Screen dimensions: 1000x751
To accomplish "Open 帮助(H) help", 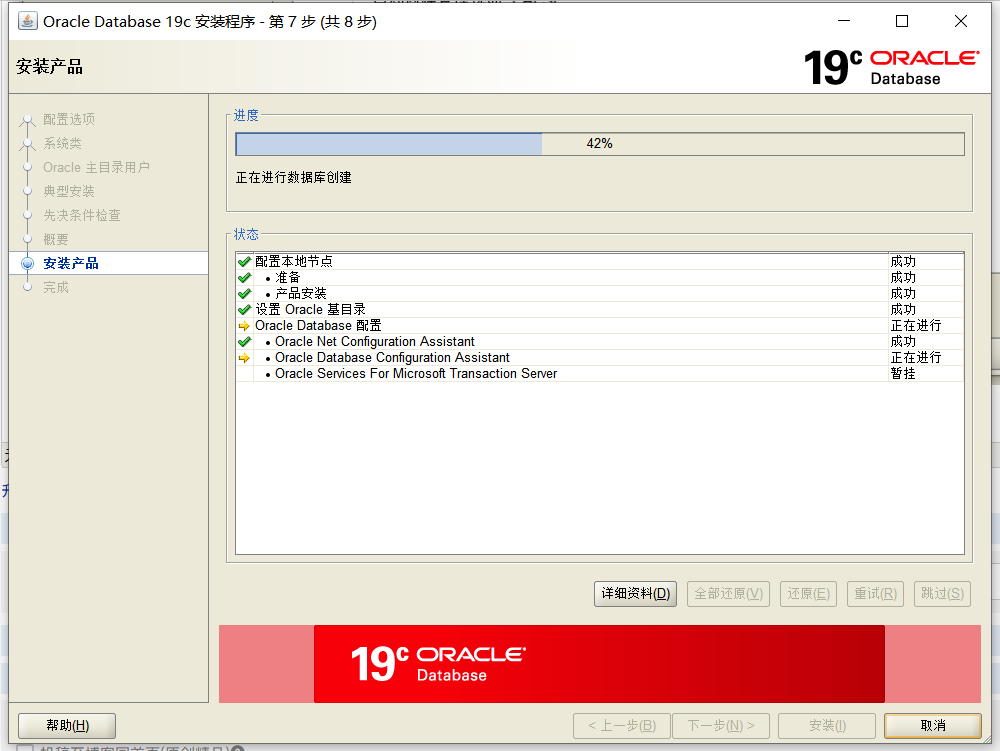I will pos(67,725).
